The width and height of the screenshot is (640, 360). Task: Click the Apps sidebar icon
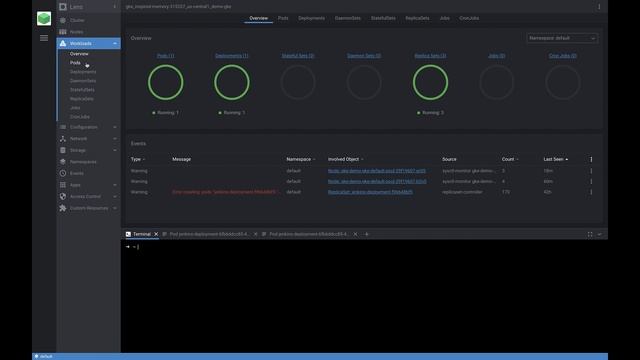tap(62, 185)
